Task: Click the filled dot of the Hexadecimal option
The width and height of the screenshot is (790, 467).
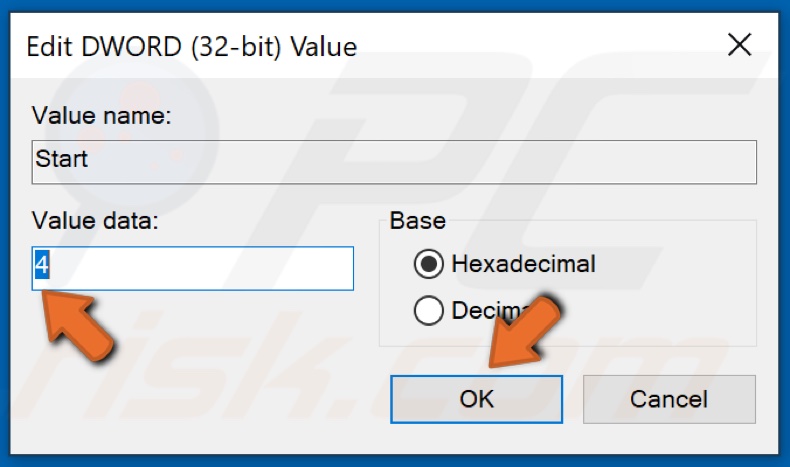Action: pyautogui.click(x=428, y=264)
